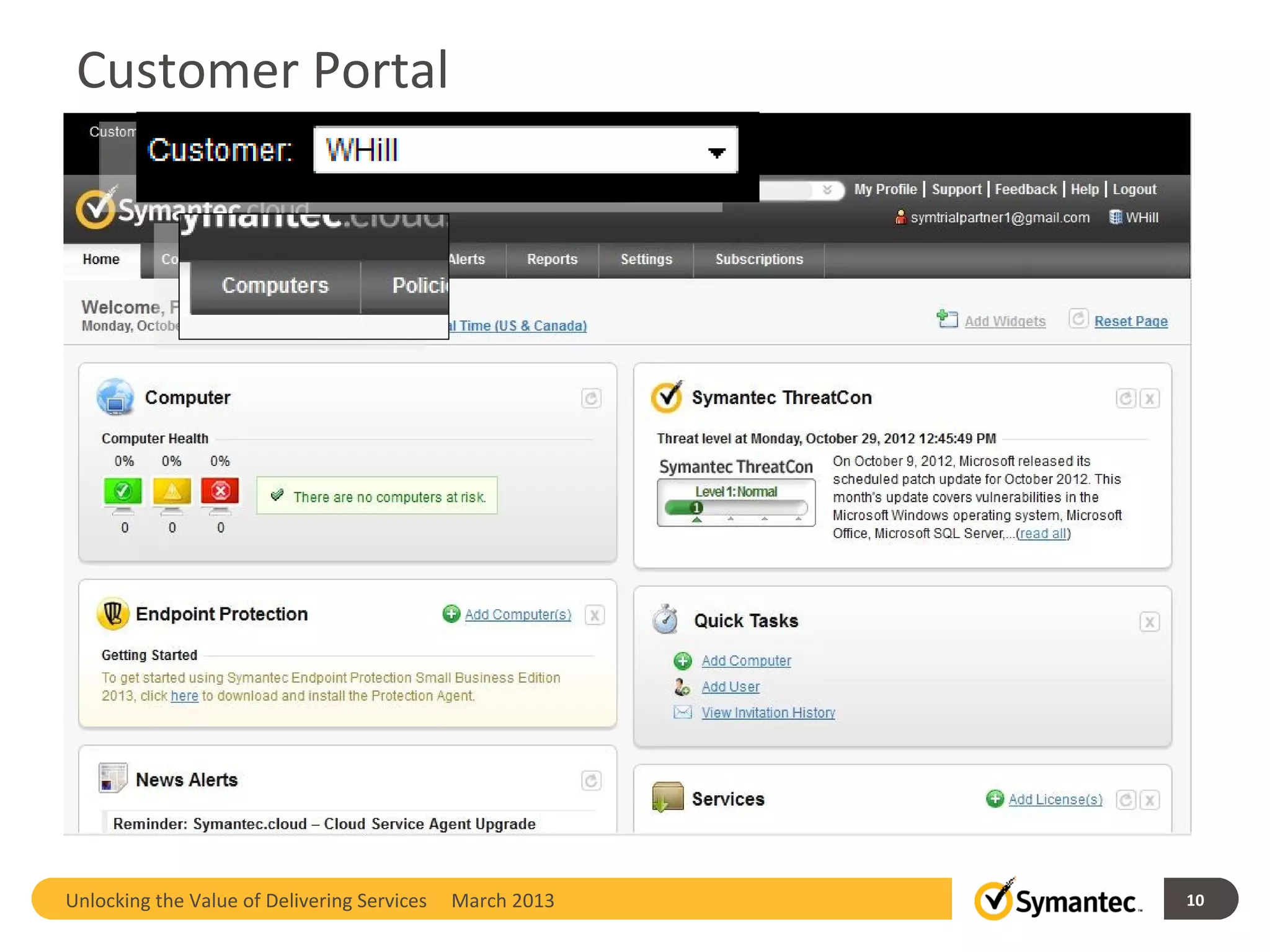Click the News Alerts newspaper icon
Screen dimensions: 1270x952
[113, 778]
